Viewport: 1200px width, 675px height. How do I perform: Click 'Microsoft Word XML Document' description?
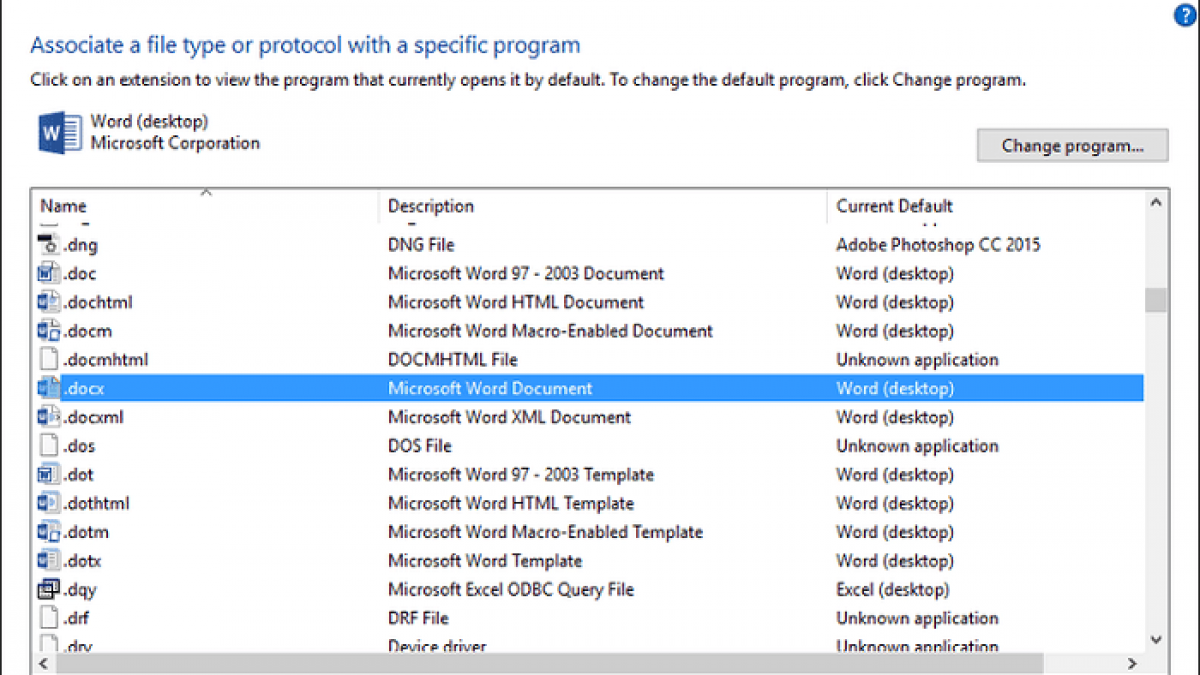[x=510, y=417]
